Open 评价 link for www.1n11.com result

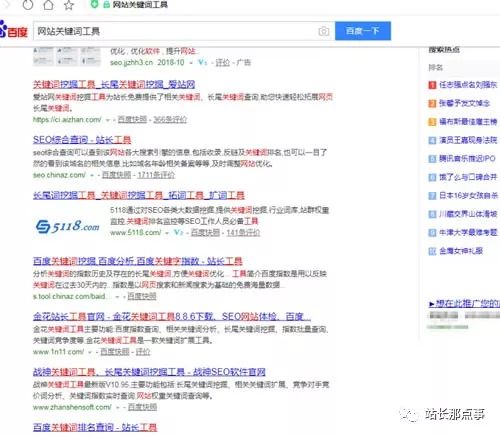(x=143, y=351)
